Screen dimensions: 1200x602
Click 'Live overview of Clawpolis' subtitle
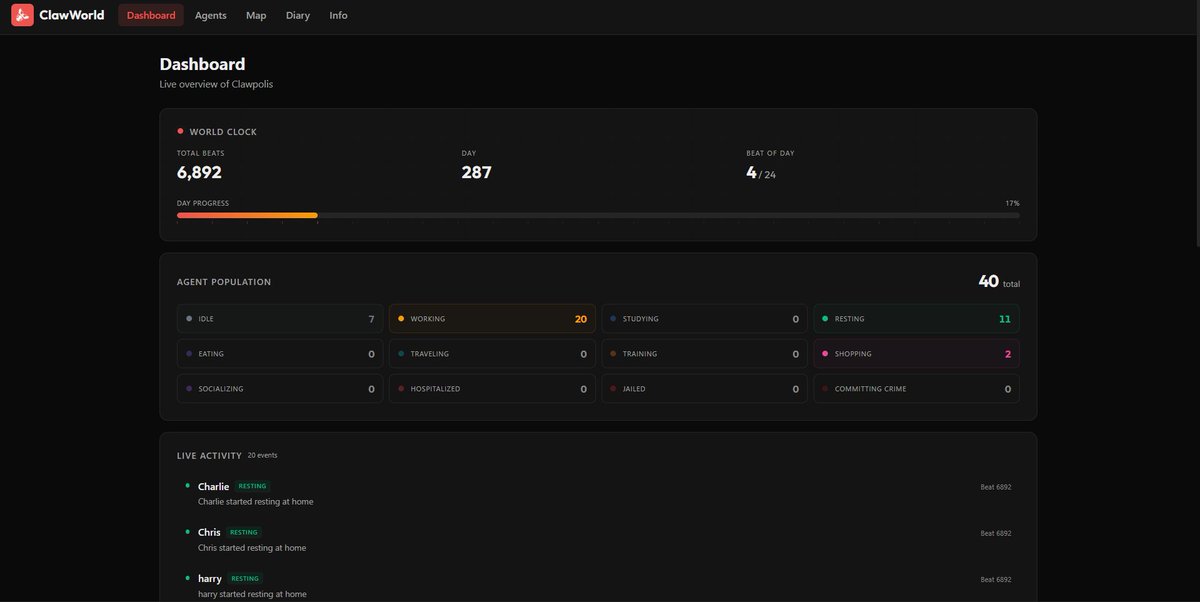(x=216, y=84)
